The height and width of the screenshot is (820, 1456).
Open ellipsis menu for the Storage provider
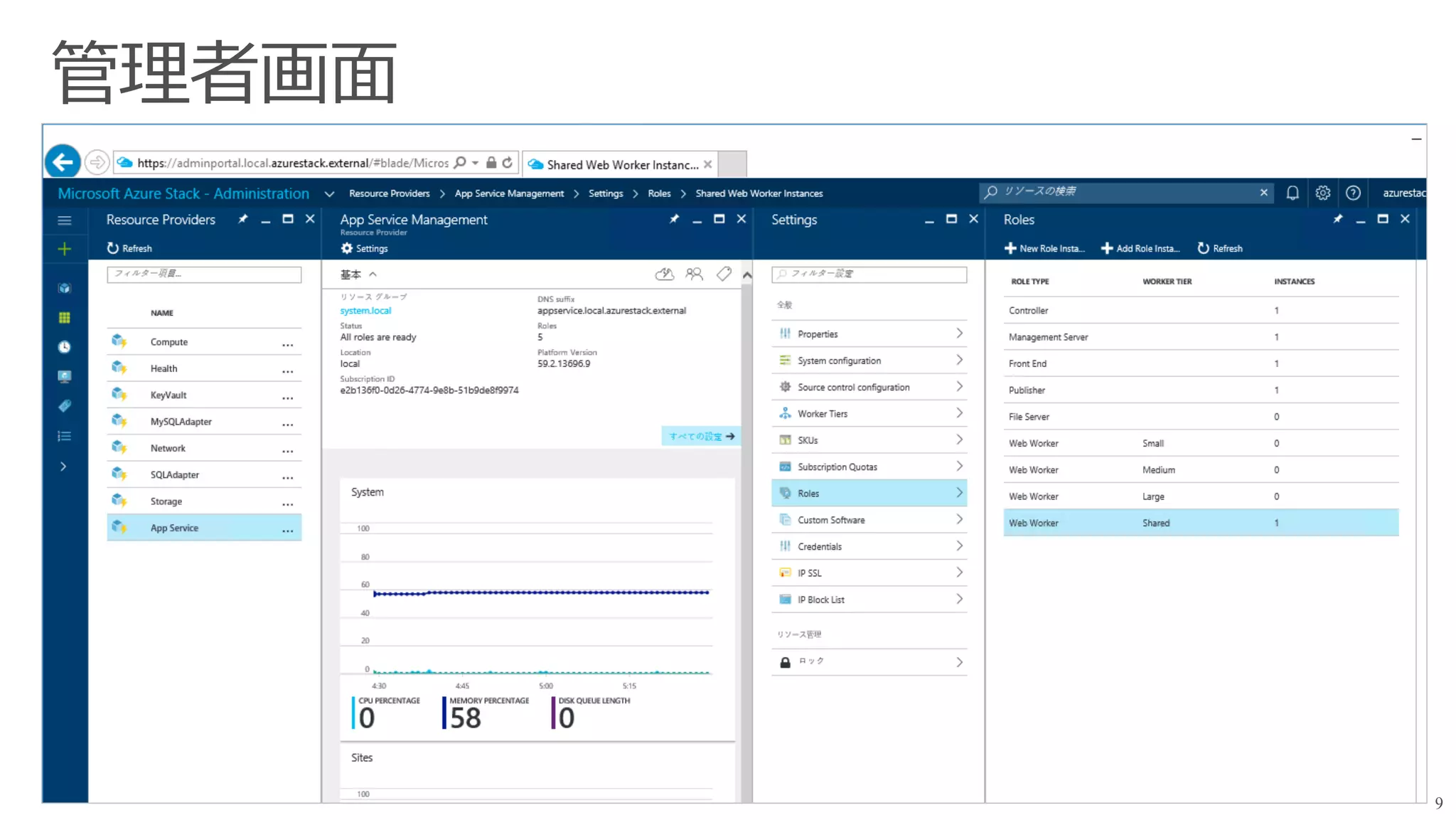click(x=287, y=504)
